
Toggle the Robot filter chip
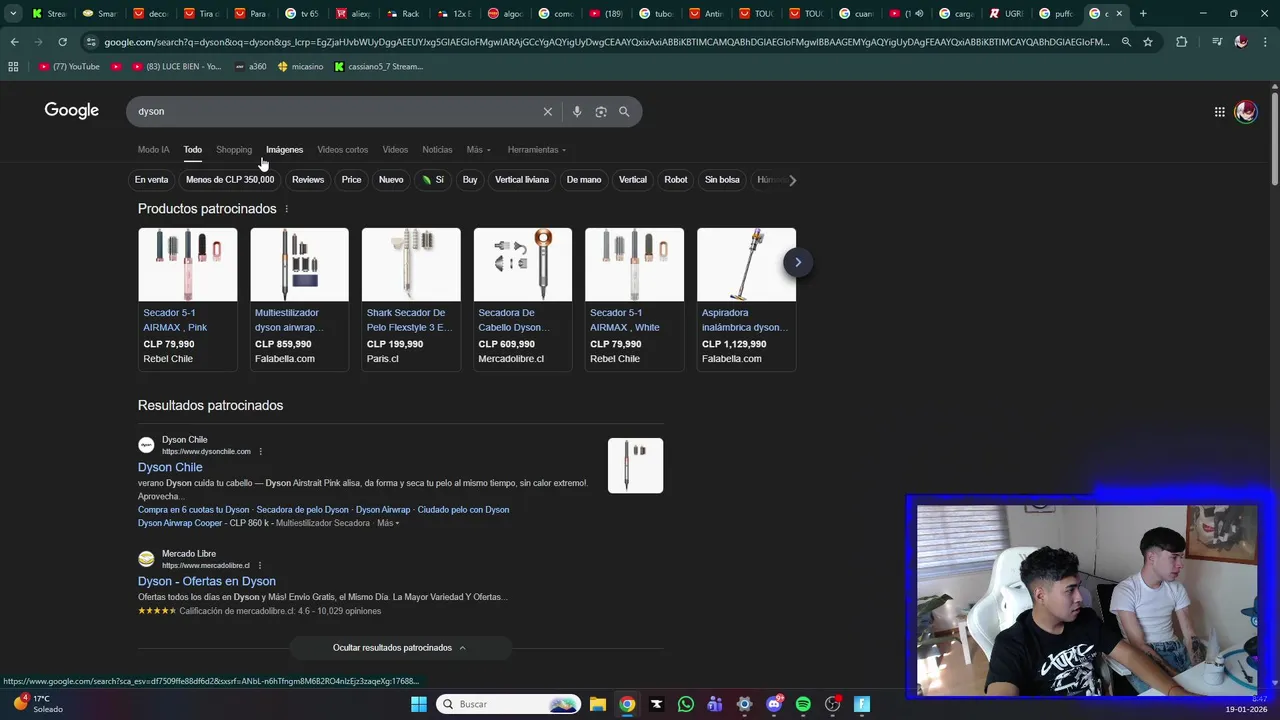(x=676, y=180)
